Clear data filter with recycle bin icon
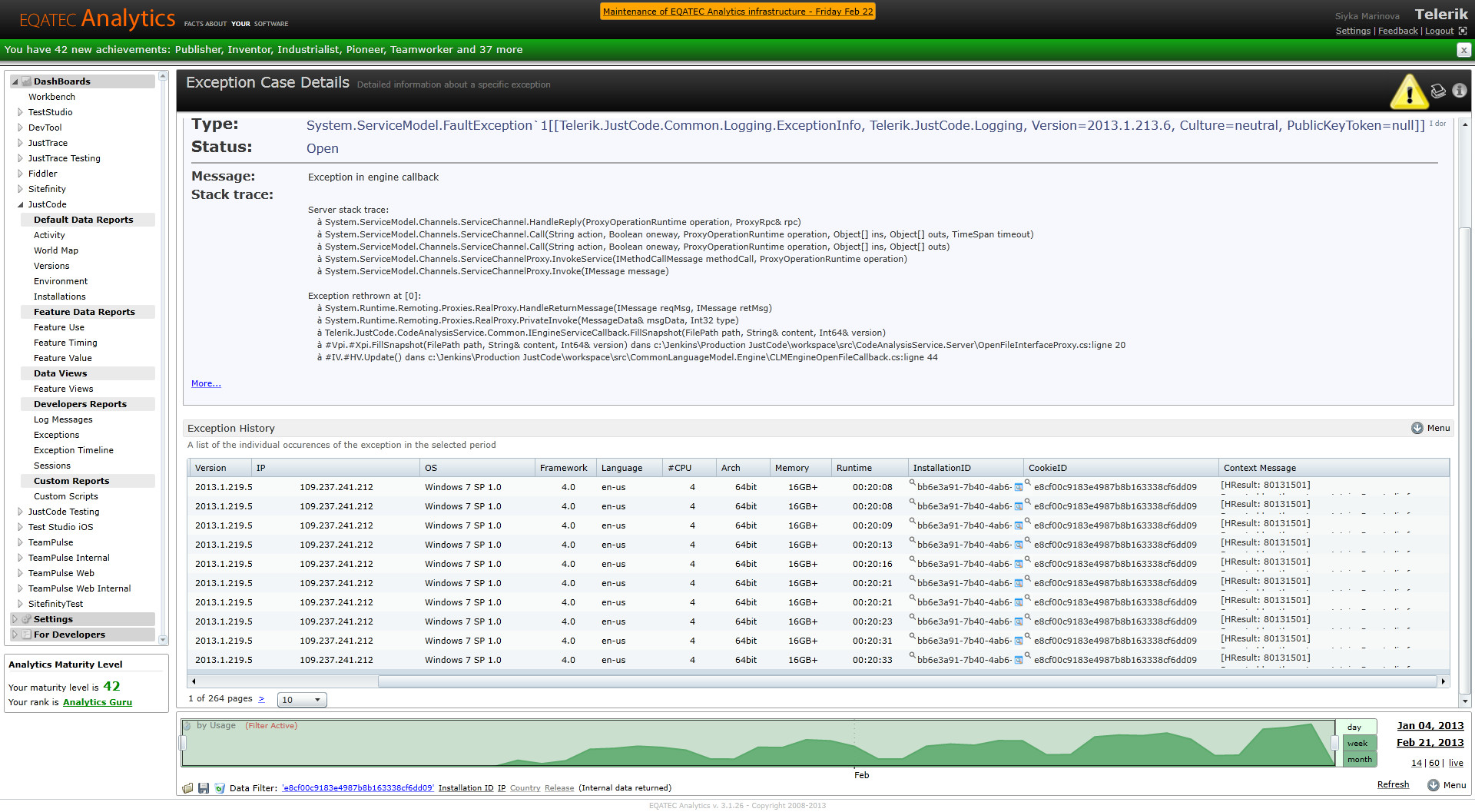The width and height of the screenshot is (1475, 812). pyautogui.click(x=220, y=788)
